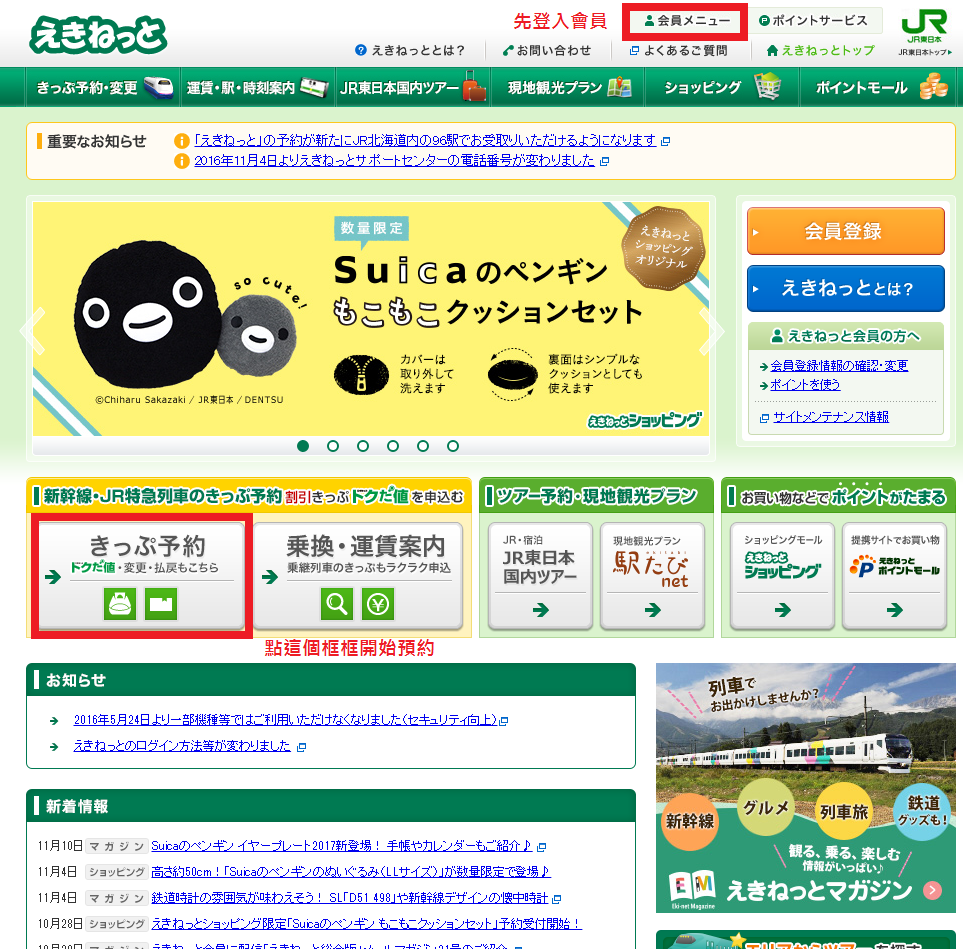Open 2016年5月24日 security notice link
This screenshot has width=963, height=949.
286,720
